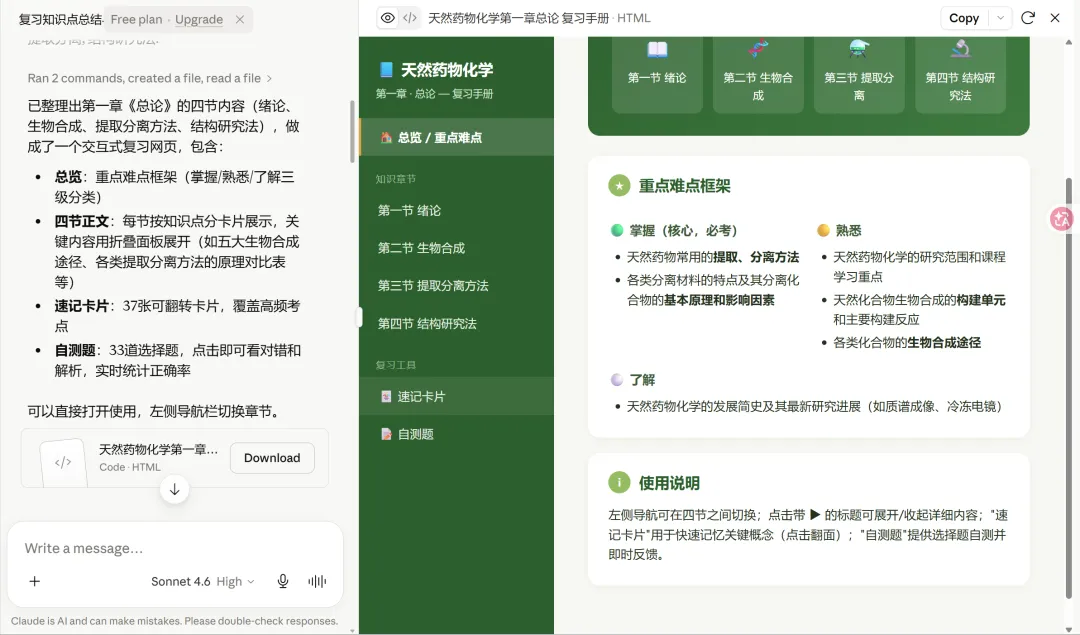Click the document icon beside 自测题

386,434
